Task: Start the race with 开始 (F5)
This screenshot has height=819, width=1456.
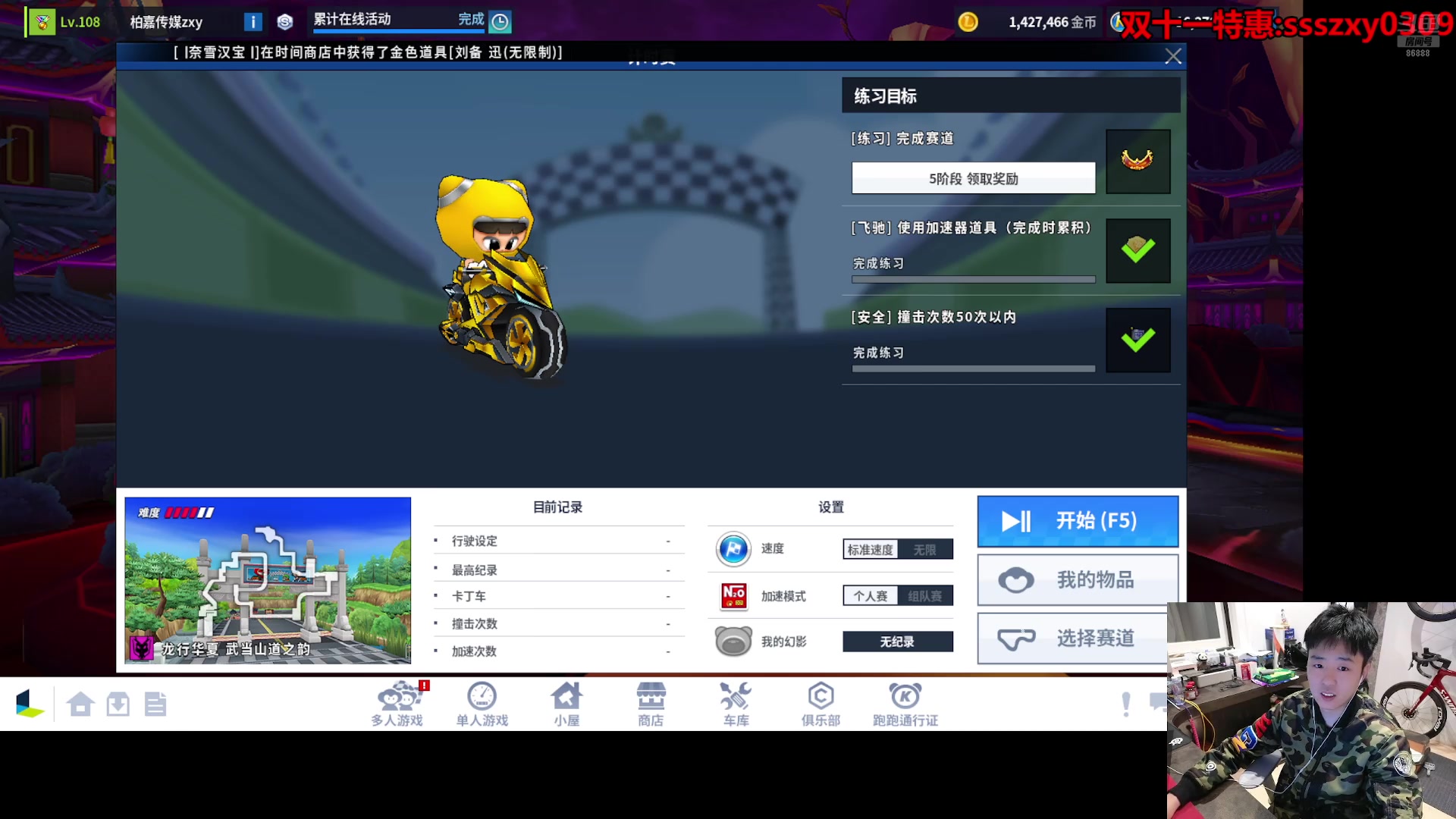Action: click(x=1077, y=521)
